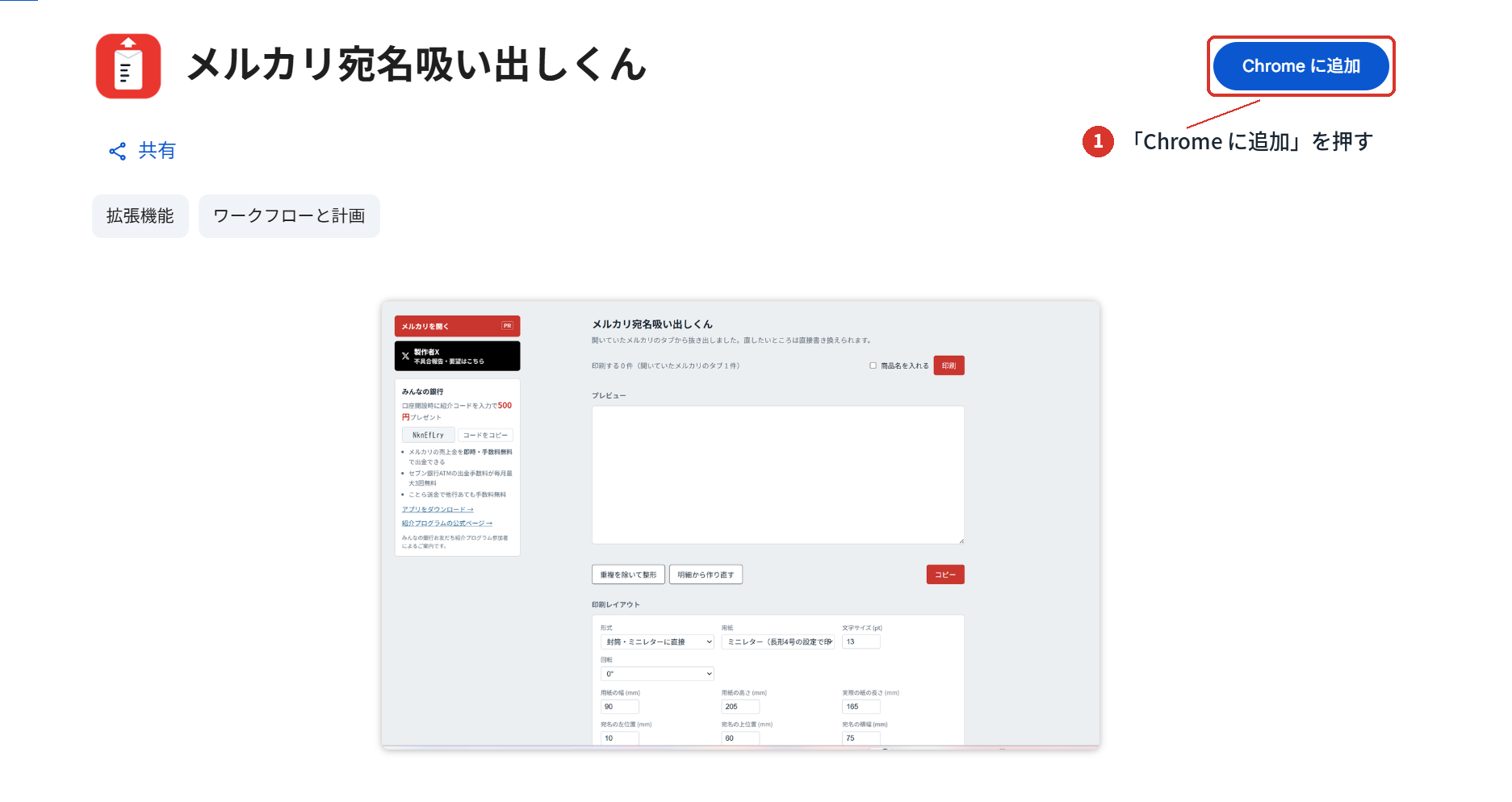Click the 共有 share link

tap(142, 151)
